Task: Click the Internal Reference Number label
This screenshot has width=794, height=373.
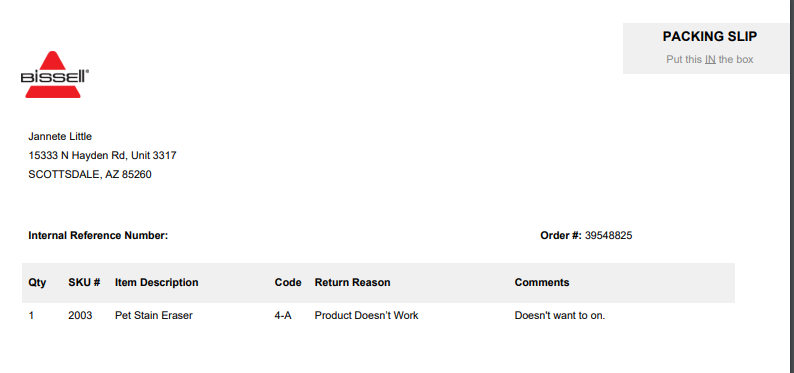Action: click(x=98, y=235)
